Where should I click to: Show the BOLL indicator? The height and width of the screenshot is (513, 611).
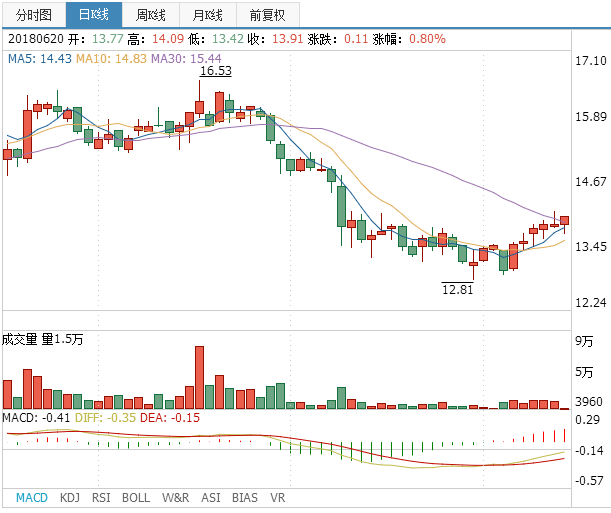tap(136, 497)
